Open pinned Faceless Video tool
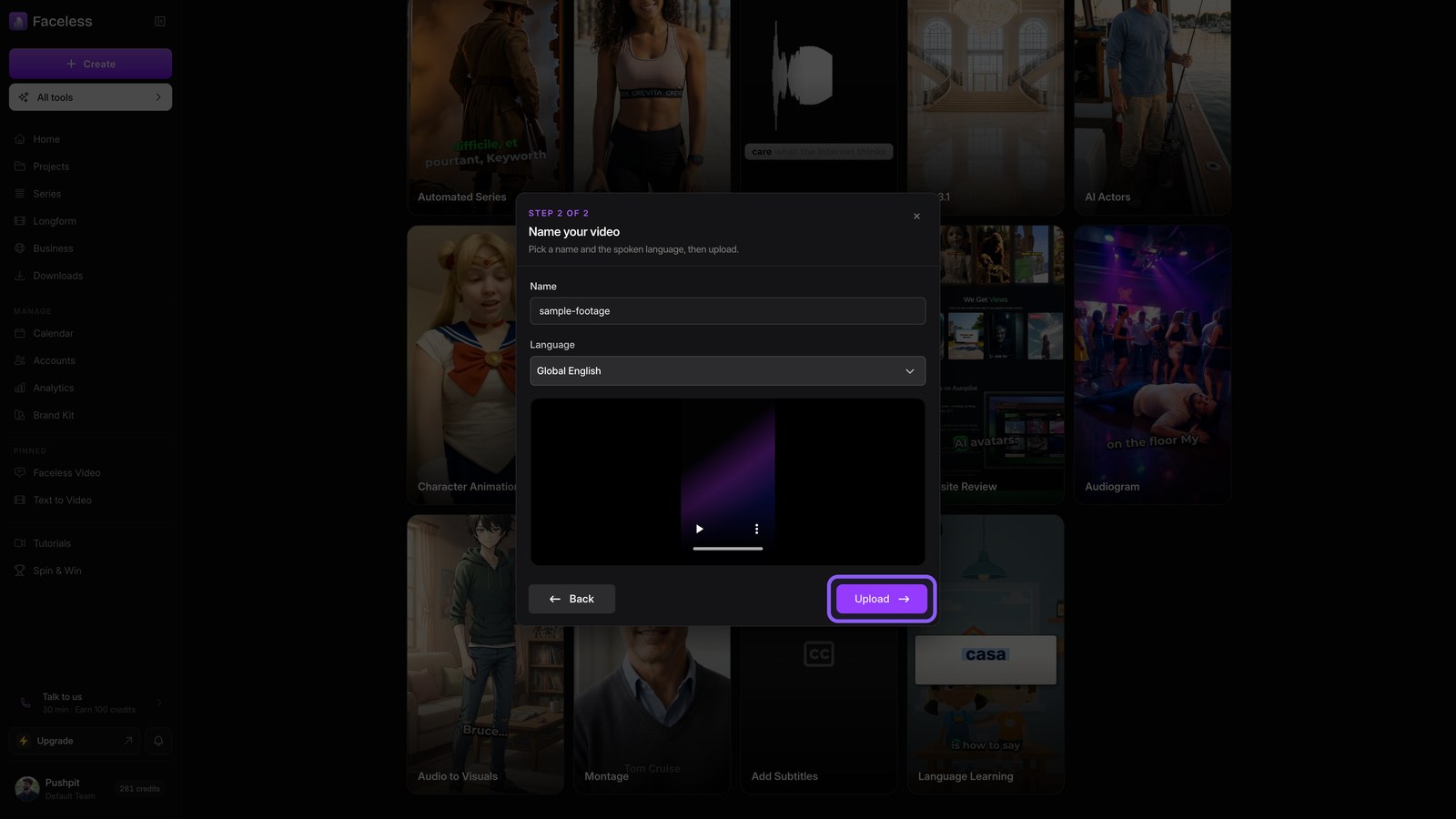The image size is (1456, 819). pyautogui.click(x=90, y=473)
